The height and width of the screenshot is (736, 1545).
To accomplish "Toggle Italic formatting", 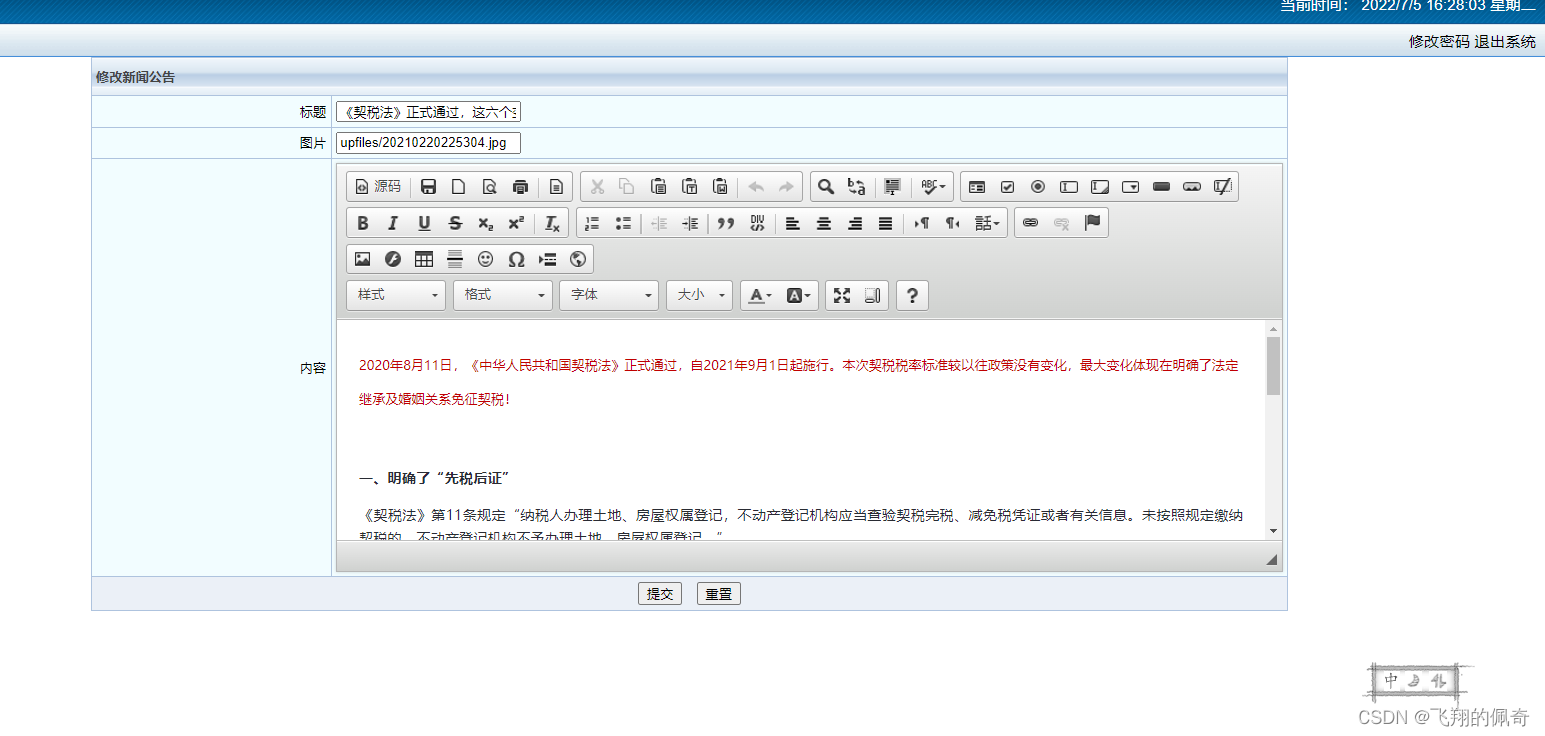I will tap(393, 223).
